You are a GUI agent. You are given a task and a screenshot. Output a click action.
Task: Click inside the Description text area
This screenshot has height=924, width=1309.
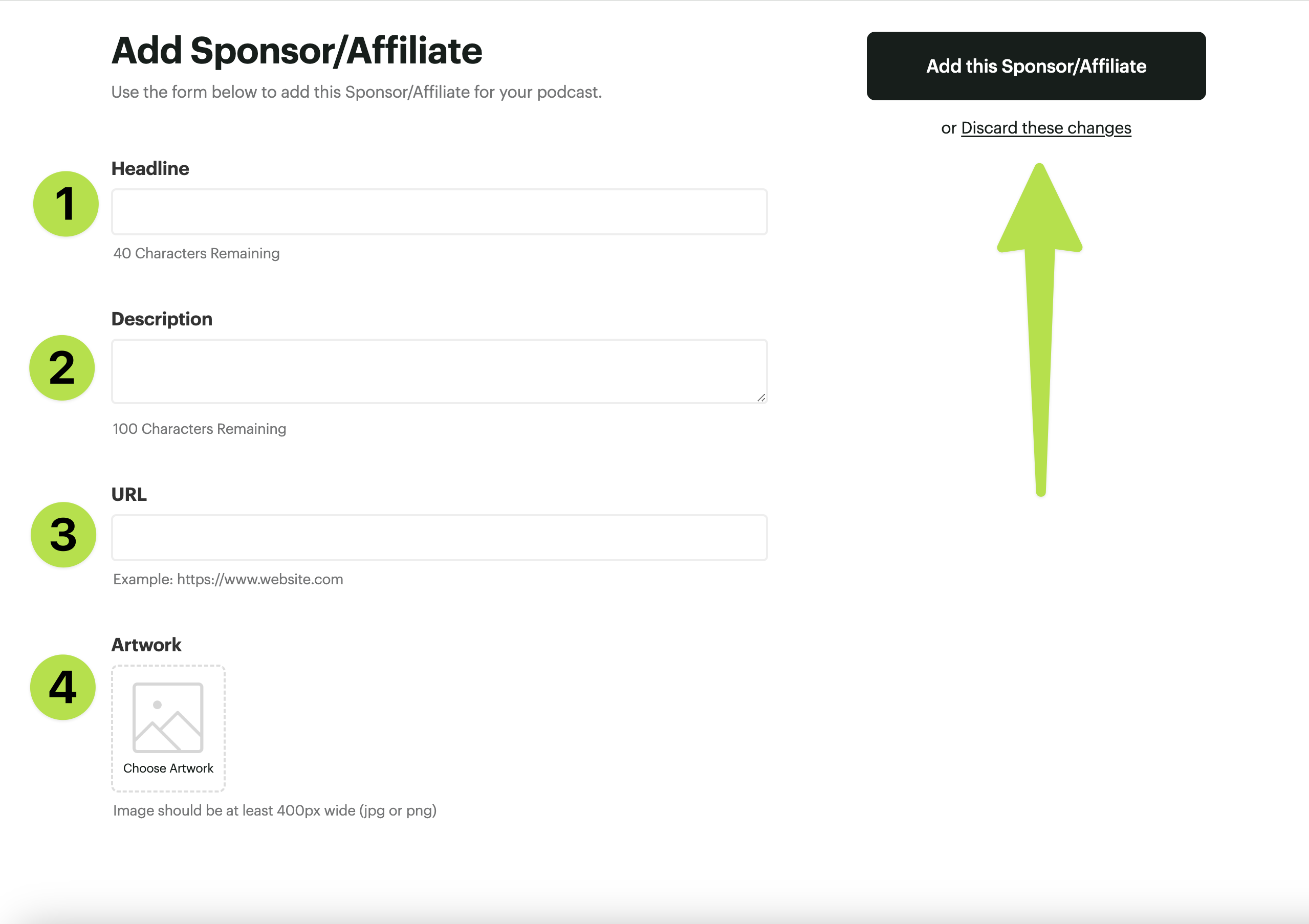pyautogui.click(x=439, y=371)
